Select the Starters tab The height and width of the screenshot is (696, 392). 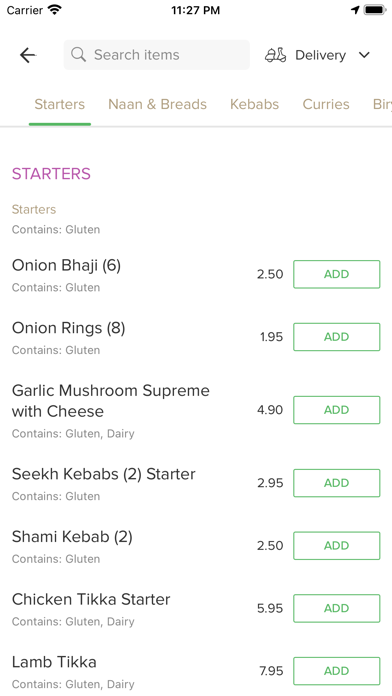[59, 104]
